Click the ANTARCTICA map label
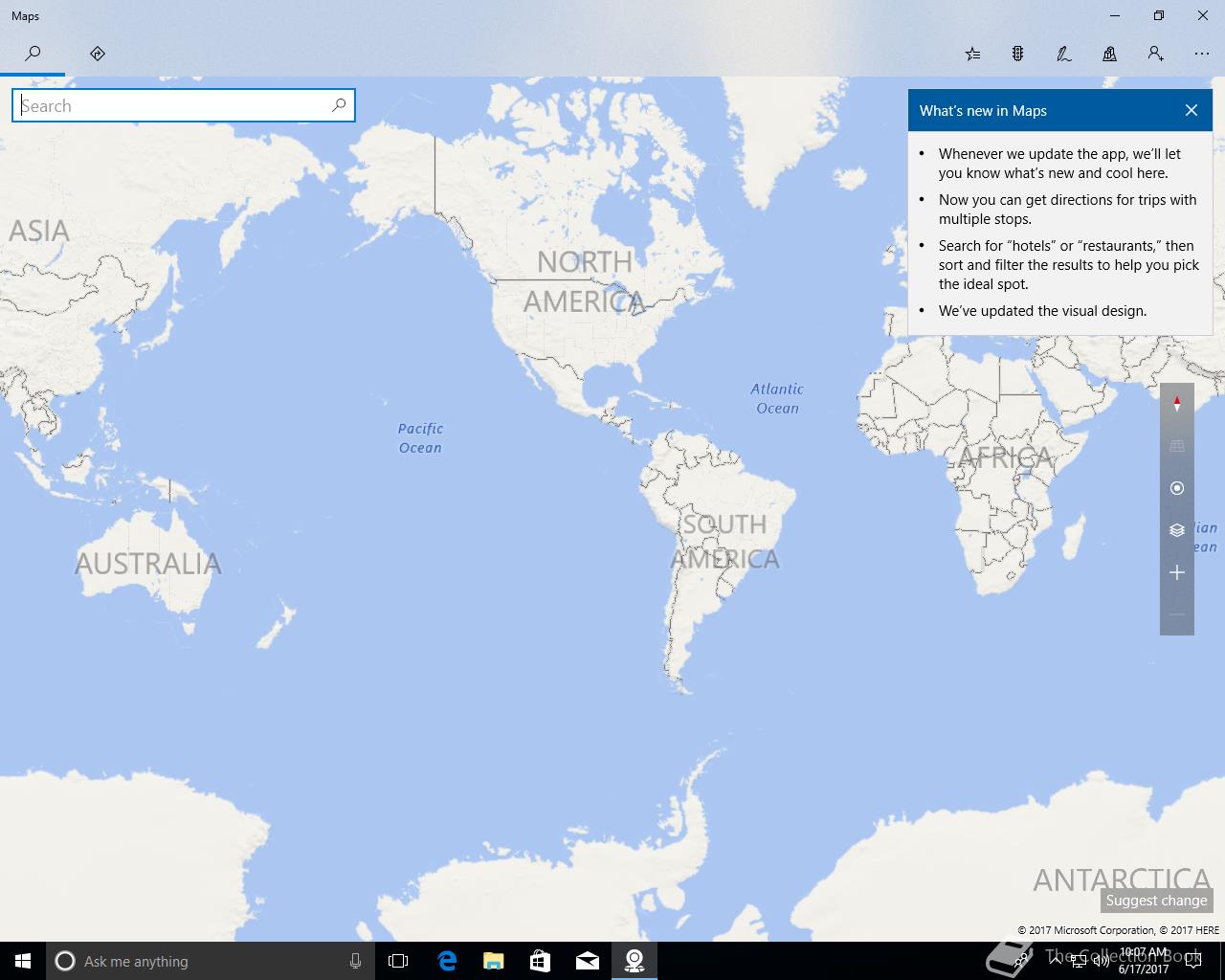The image size is (1225, 980). click(1122, 879)
